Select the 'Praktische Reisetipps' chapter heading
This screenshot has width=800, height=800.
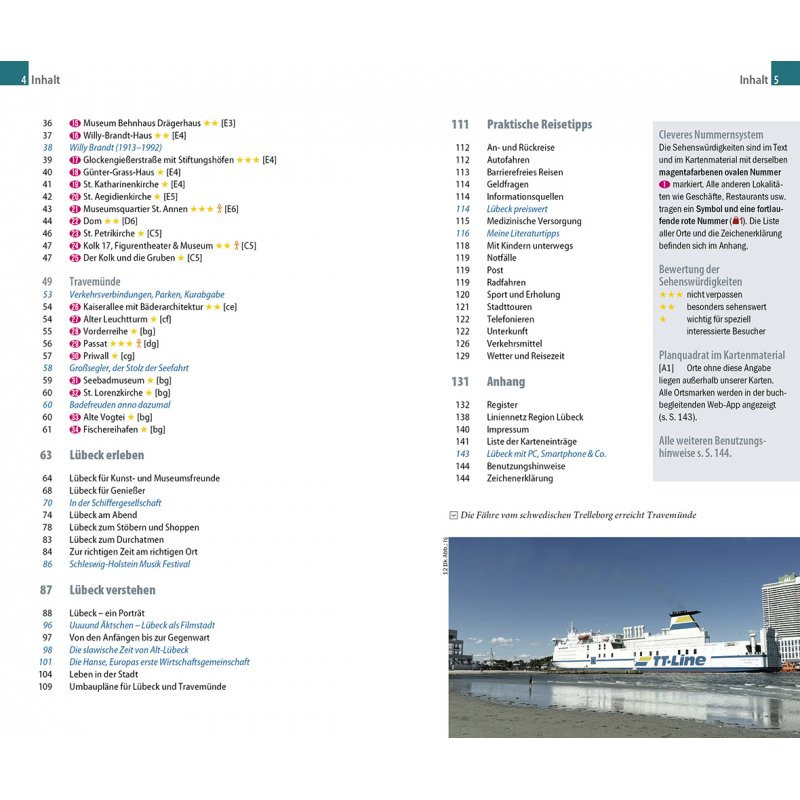[x=539, y=125]
